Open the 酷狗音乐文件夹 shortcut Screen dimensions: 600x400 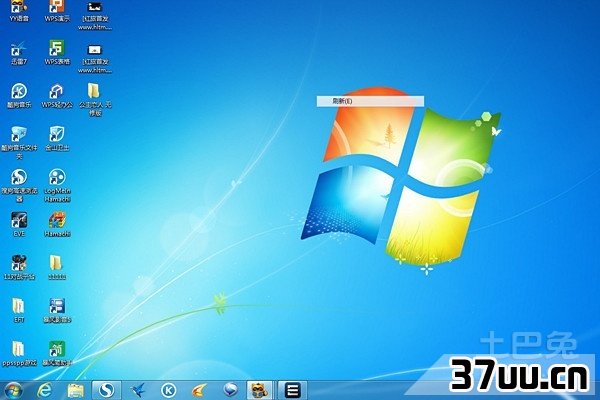19,143
